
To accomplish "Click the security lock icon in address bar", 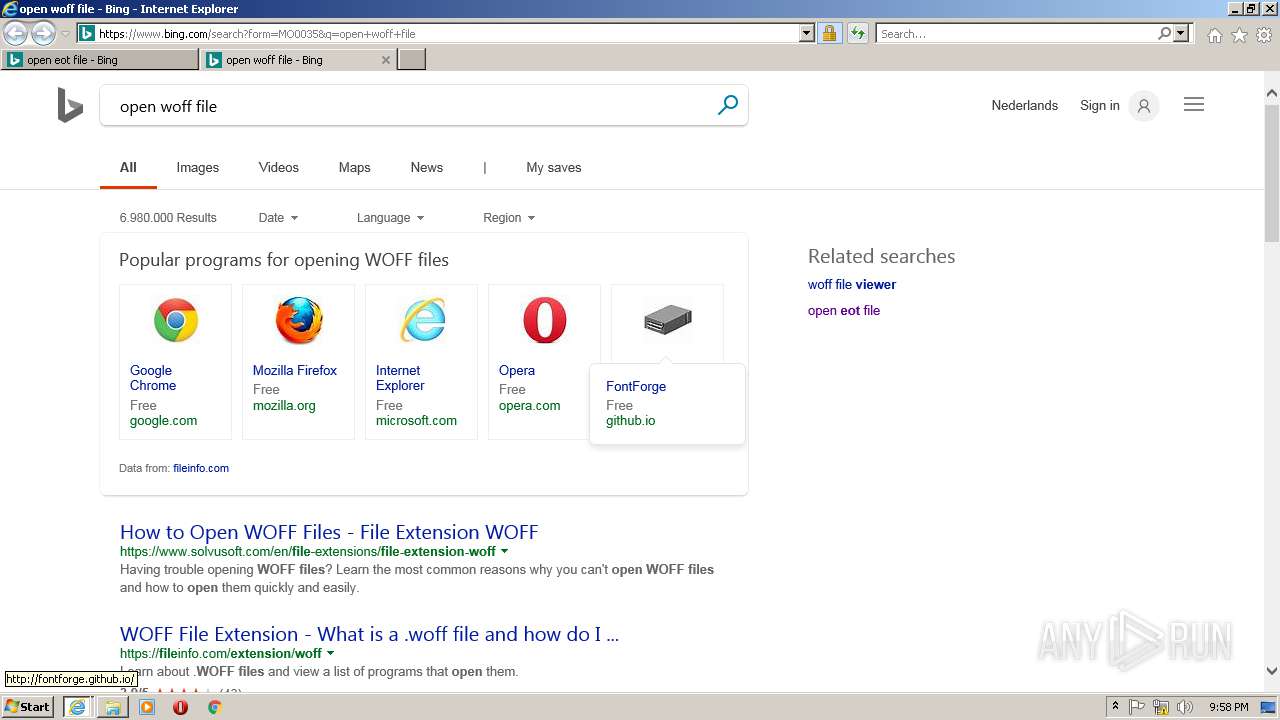I will click(x=829, y=33).
